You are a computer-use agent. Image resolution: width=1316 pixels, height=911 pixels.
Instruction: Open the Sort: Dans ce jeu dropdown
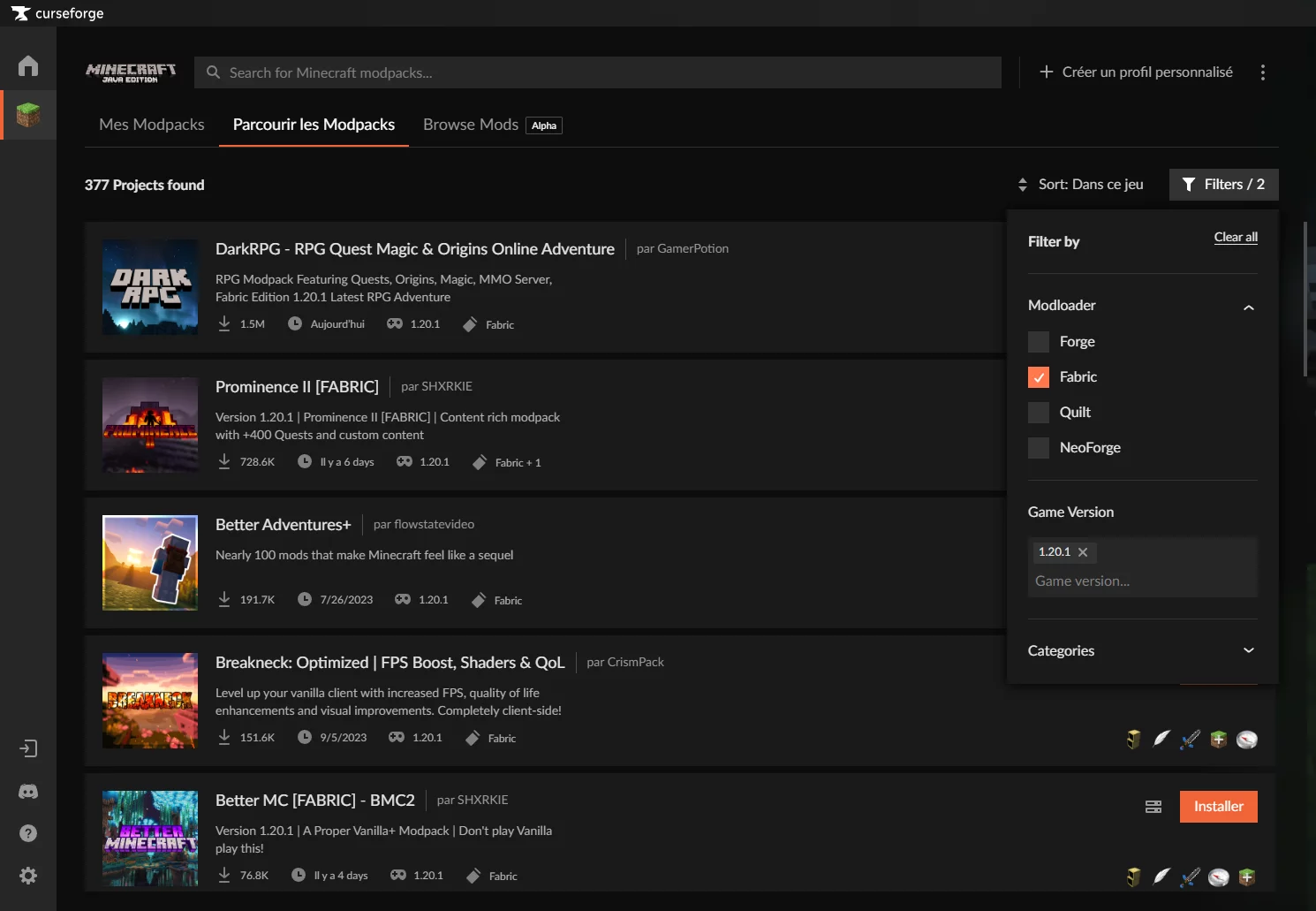pyautogui.click(x=1081, y=185)
